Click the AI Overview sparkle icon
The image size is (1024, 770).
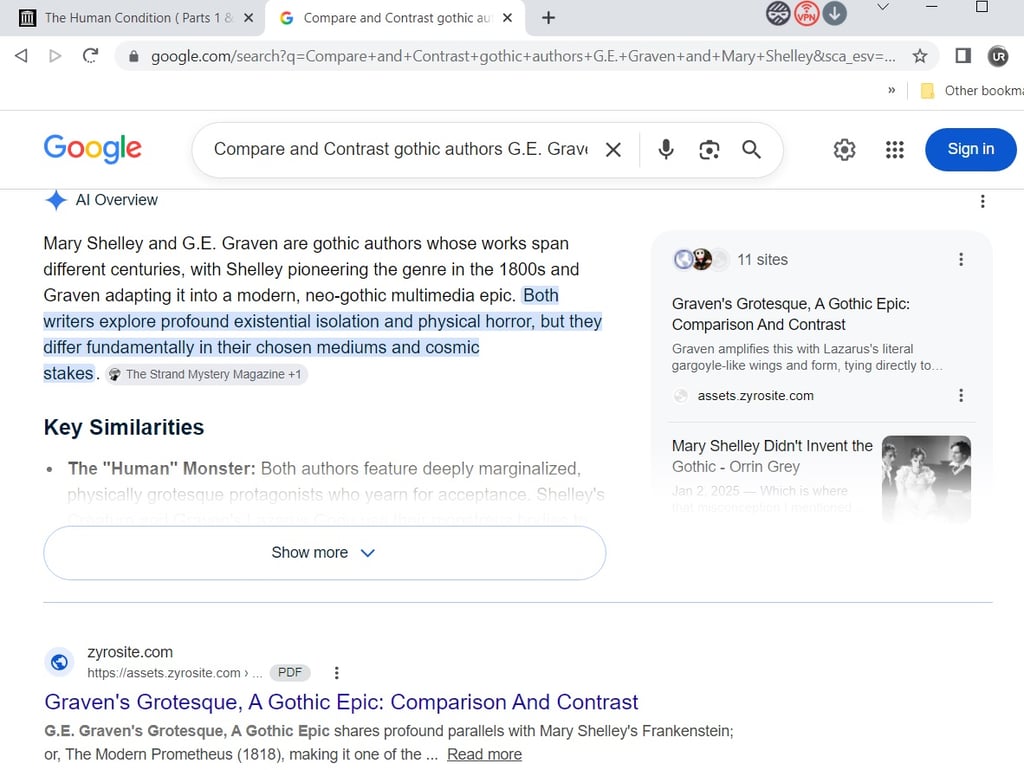pyautogui.click(x=56, y=200)
